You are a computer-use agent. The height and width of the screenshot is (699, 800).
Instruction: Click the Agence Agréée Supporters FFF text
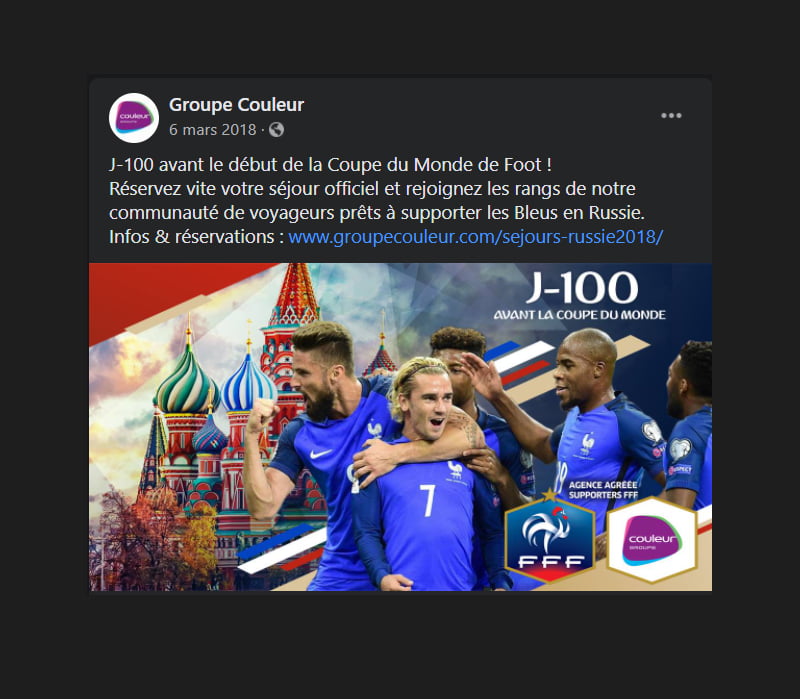pyautogui.click(x=603, y=490)
